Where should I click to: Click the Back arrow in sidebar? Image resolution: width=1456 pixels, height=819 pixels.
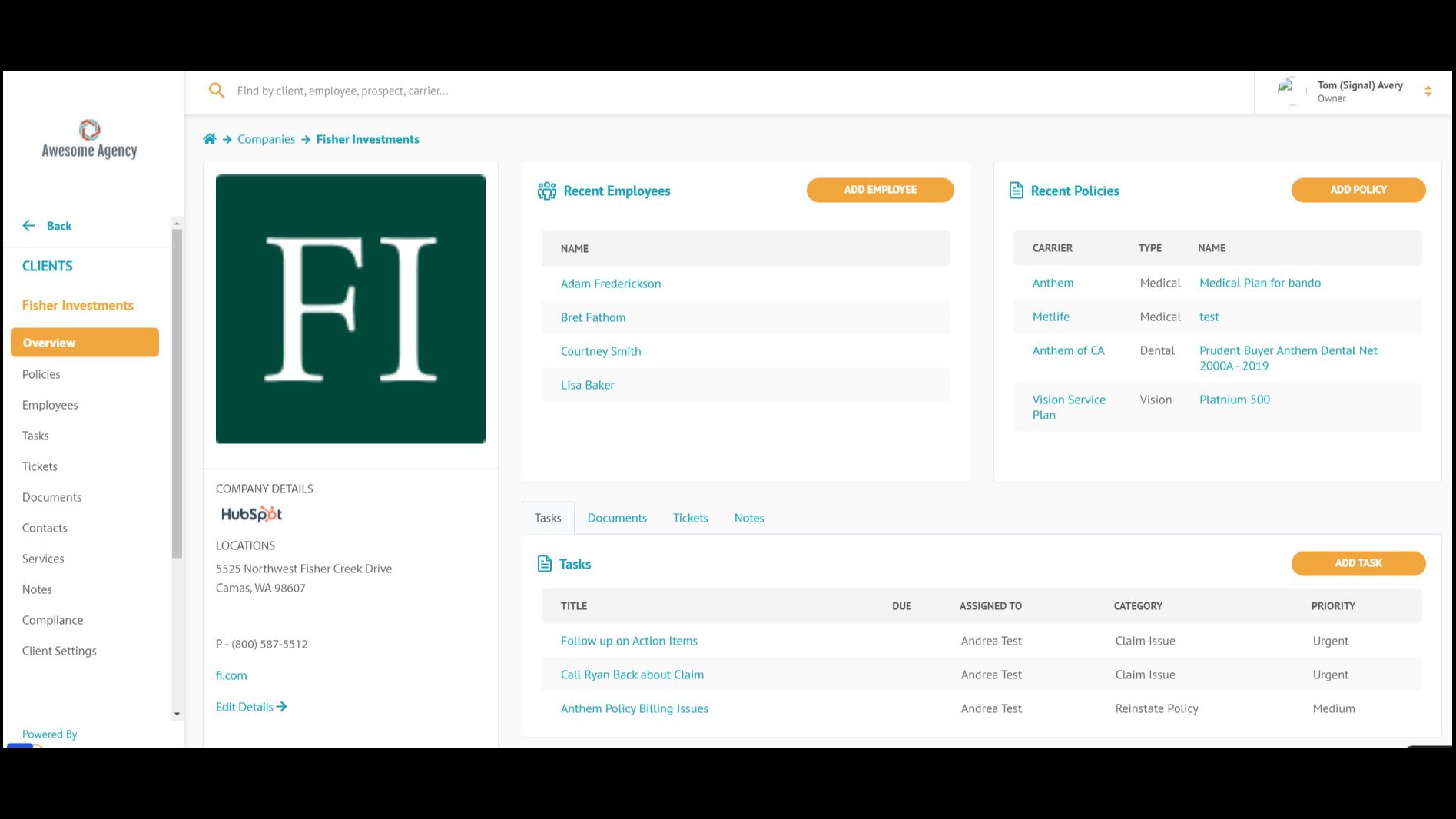click(x=29, y=226)
